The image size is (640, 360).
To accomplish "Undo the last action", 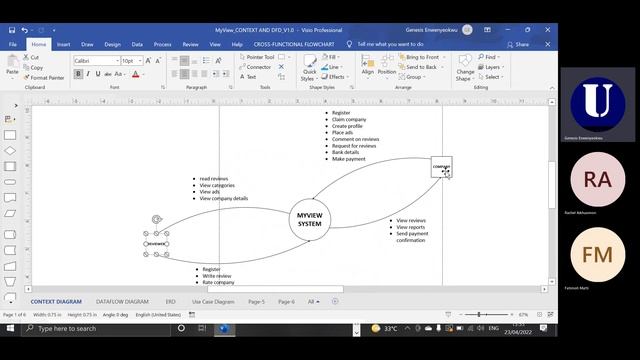I will (25, 30).
